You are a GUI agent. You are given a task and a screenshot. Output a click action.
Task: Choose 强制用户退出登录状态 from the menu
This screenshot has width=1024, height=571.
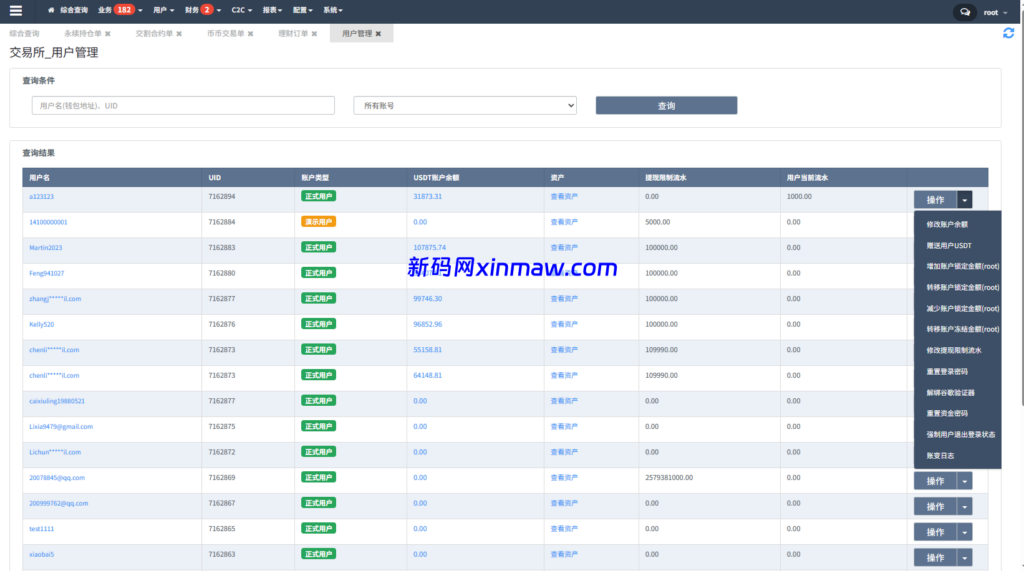click(x=961, y=434)
